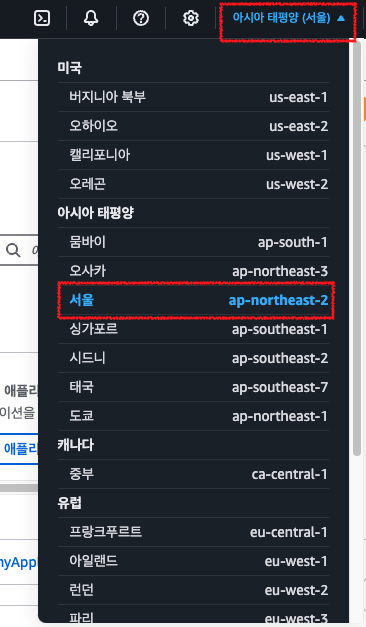Open the notifications bell
This screenshot has width=366, height=627.
[x=91, y=18]
